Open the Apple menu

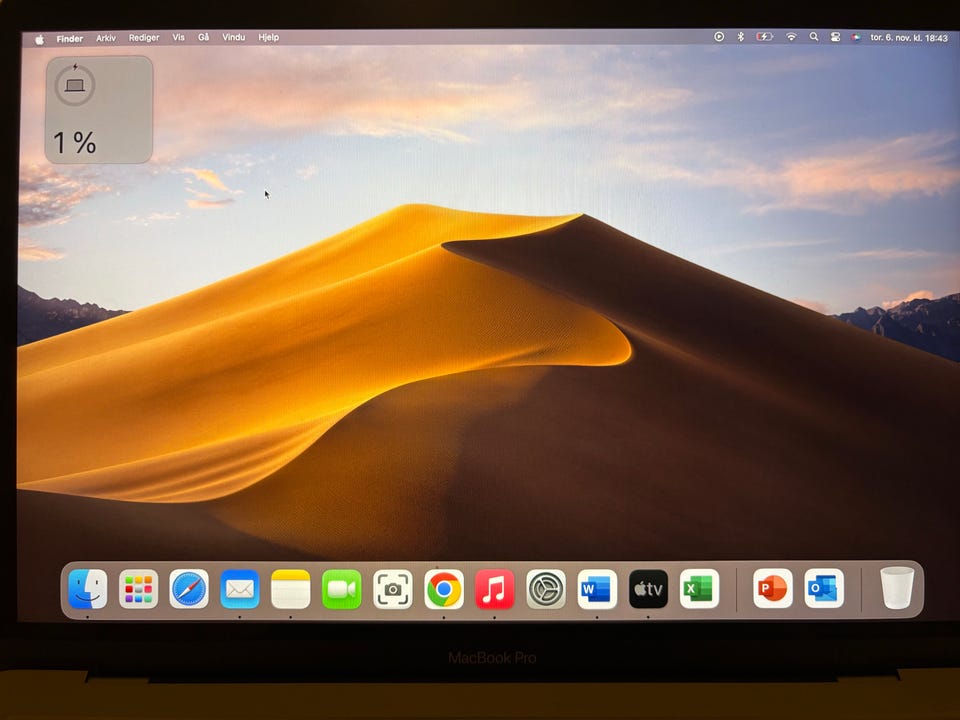pyautogui.click(x=39, y=39)
